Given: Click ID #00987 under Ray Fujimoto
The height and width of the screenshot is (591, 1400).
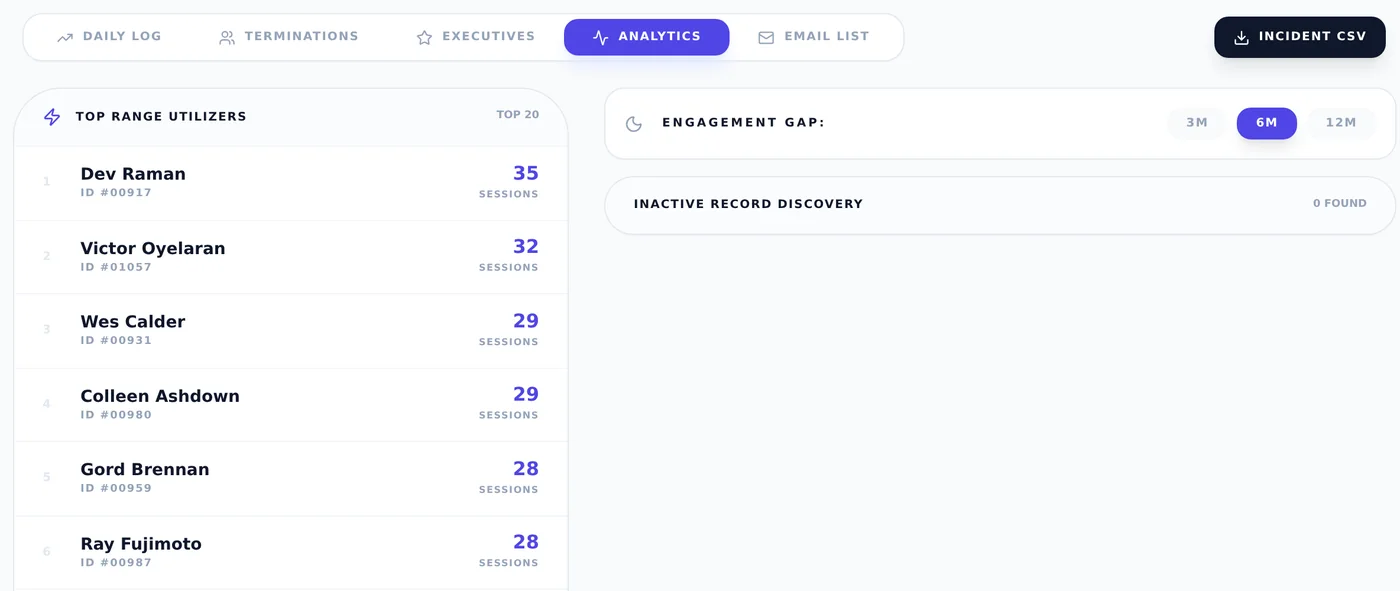Looking at the screenshot, I should point(116,562).
